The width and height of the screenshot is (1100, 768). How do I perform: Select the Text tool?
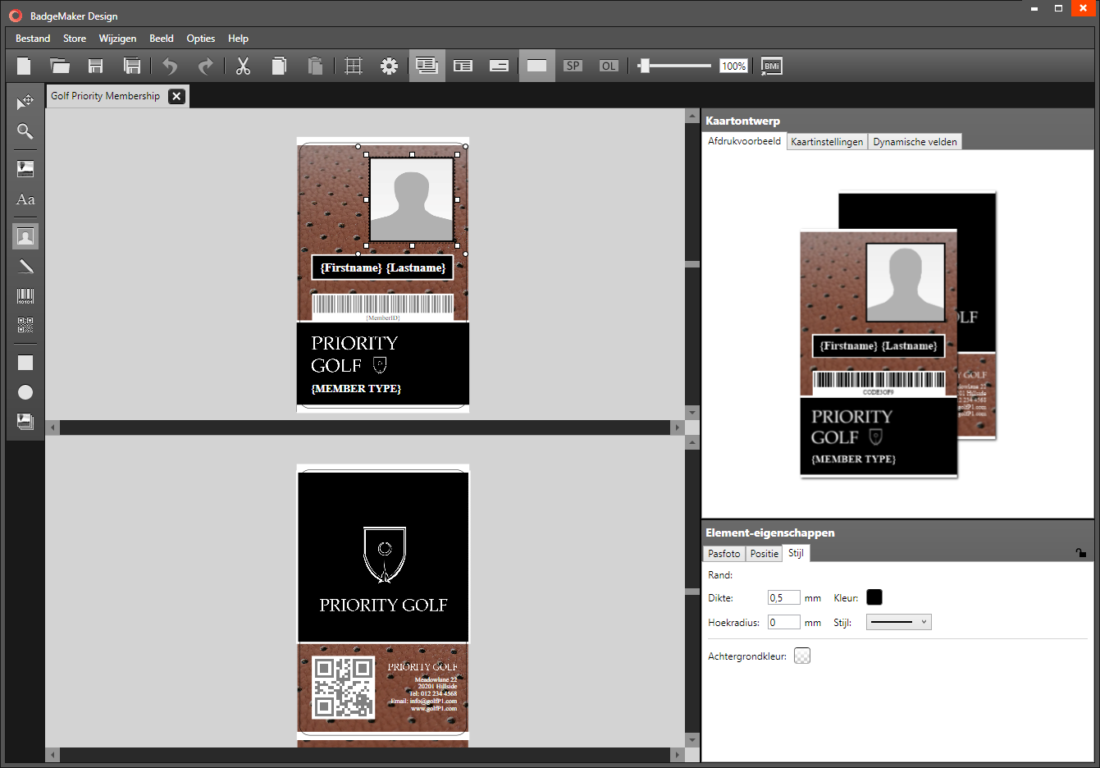click(25, 199)
